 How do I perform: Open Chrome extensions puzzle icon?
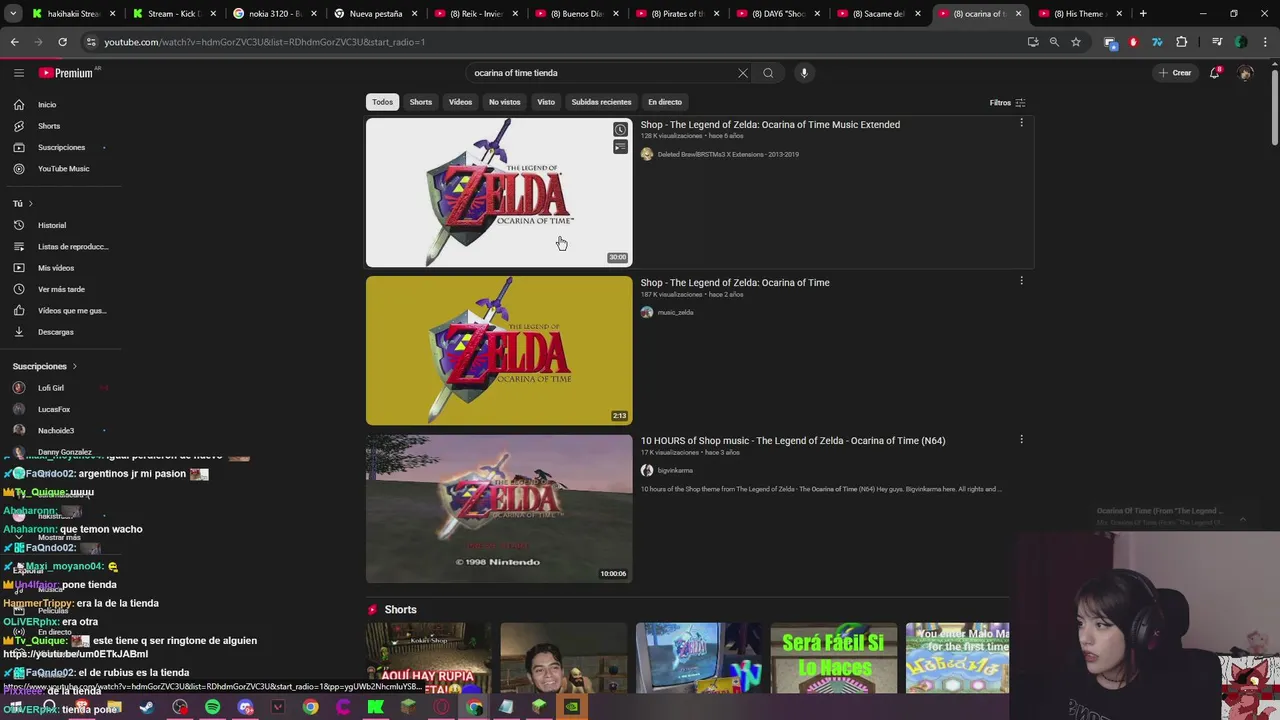(x=1182, y=42)
